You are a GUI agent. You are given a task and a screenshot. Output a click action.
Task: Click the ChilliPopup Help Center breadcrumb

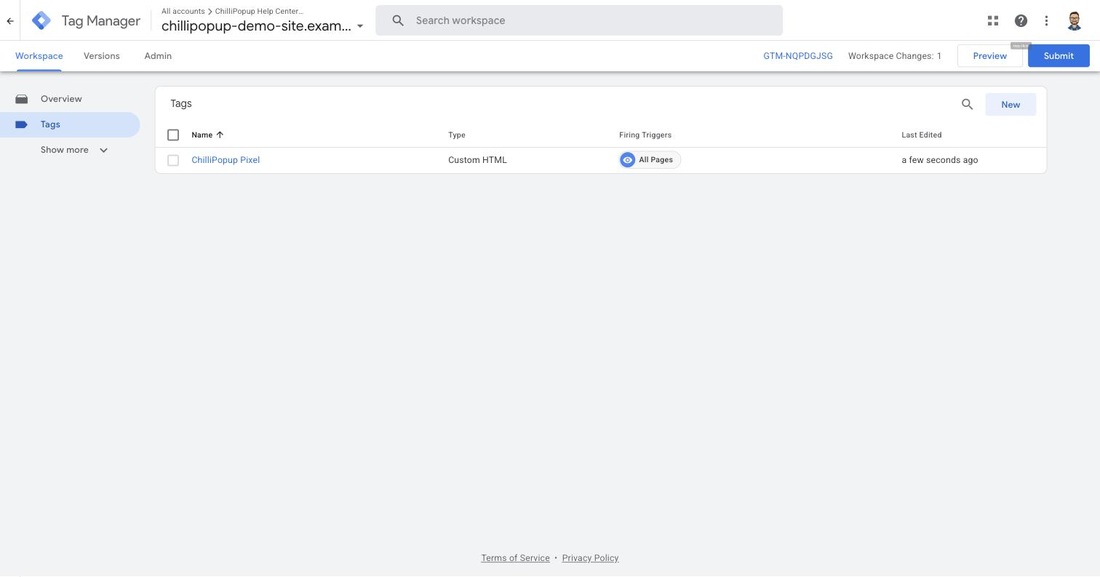click(x=259, y=11)
